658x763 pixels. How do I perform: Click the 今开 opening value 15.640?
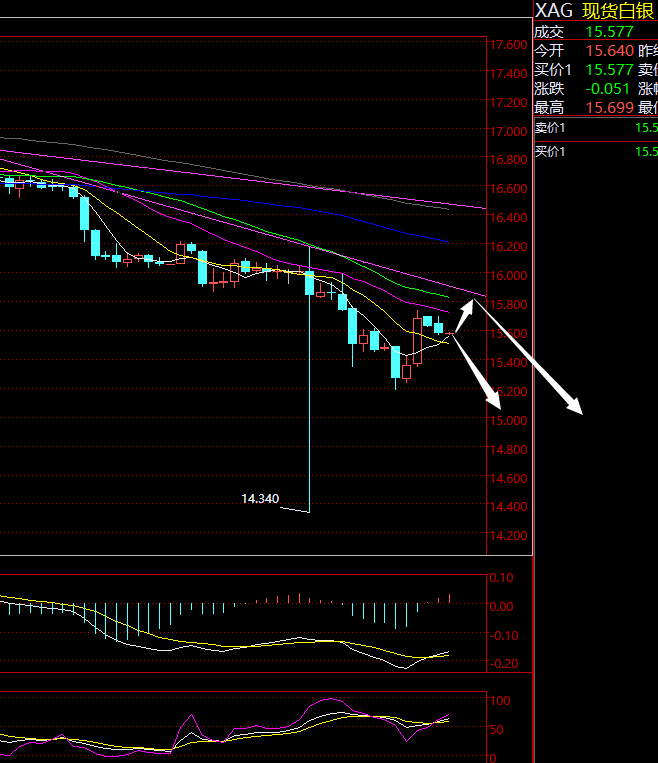pyautogui.click(x=610, y=51)
